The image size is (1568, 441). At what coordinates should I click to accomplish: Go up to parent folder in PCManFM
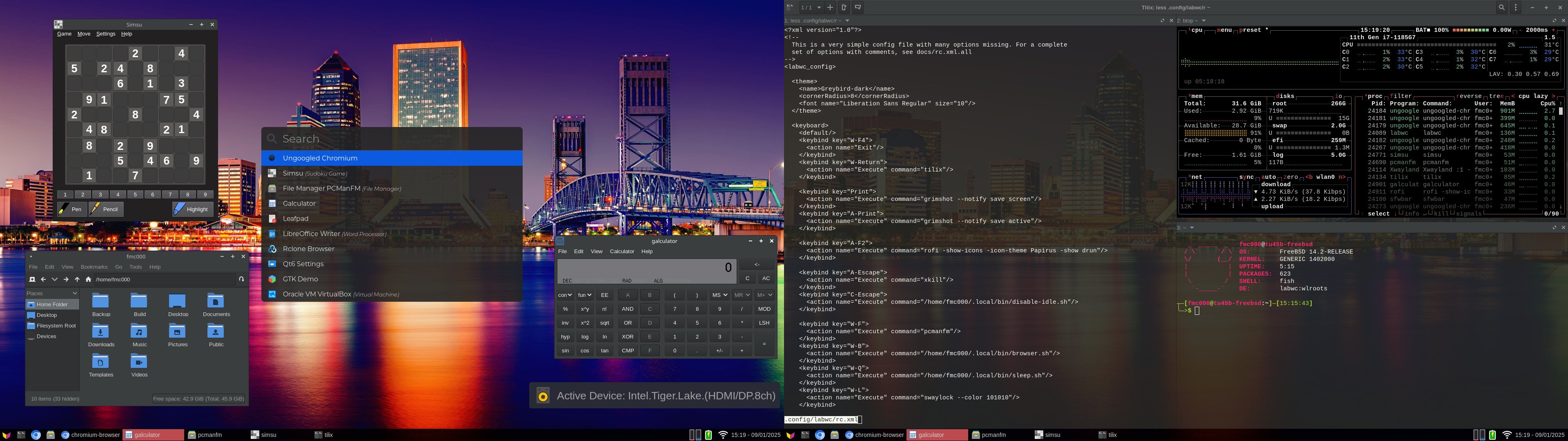(77, 280)
